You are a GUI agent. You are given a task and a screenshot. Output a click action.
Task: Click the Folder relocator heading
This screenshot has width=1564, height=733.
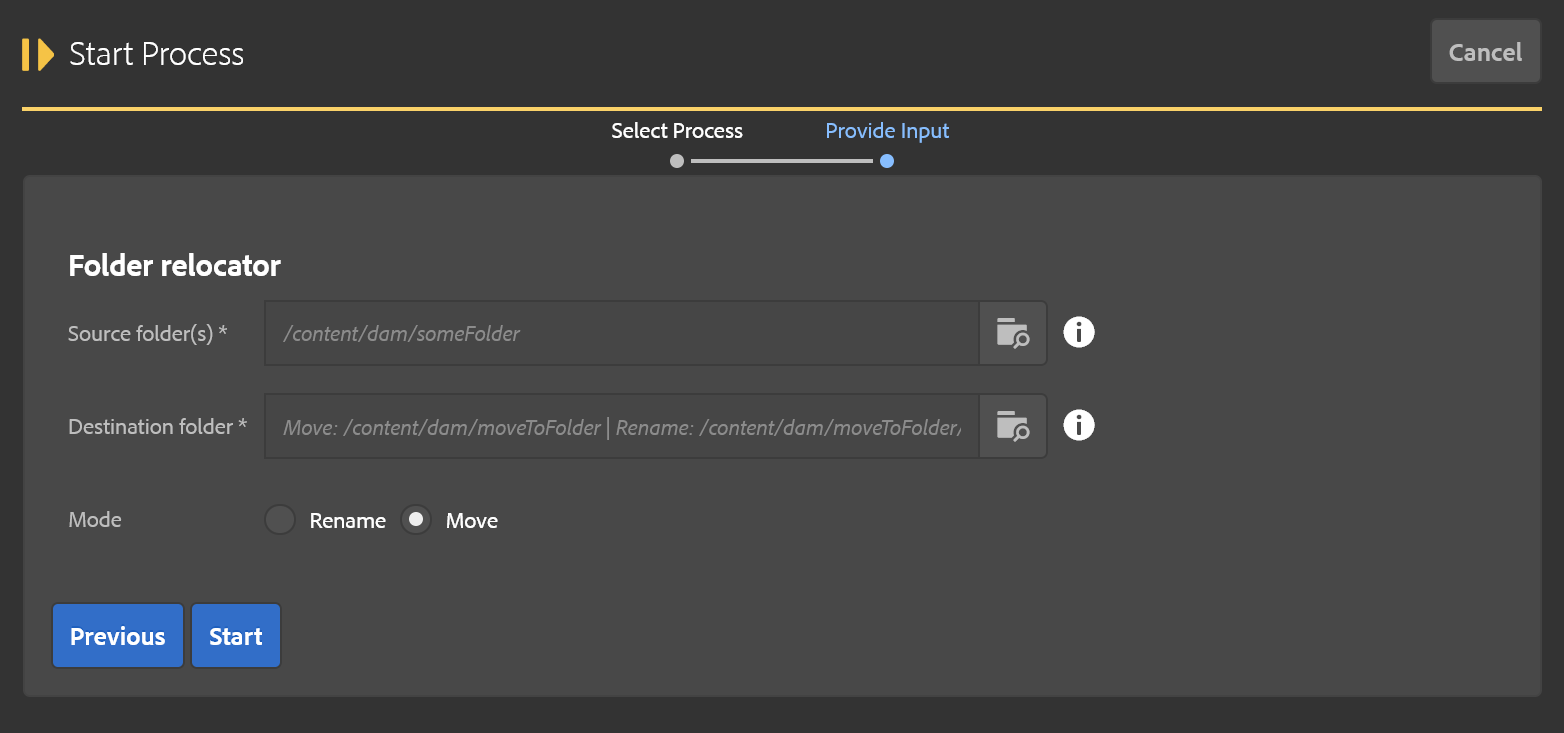click(174, 266)
